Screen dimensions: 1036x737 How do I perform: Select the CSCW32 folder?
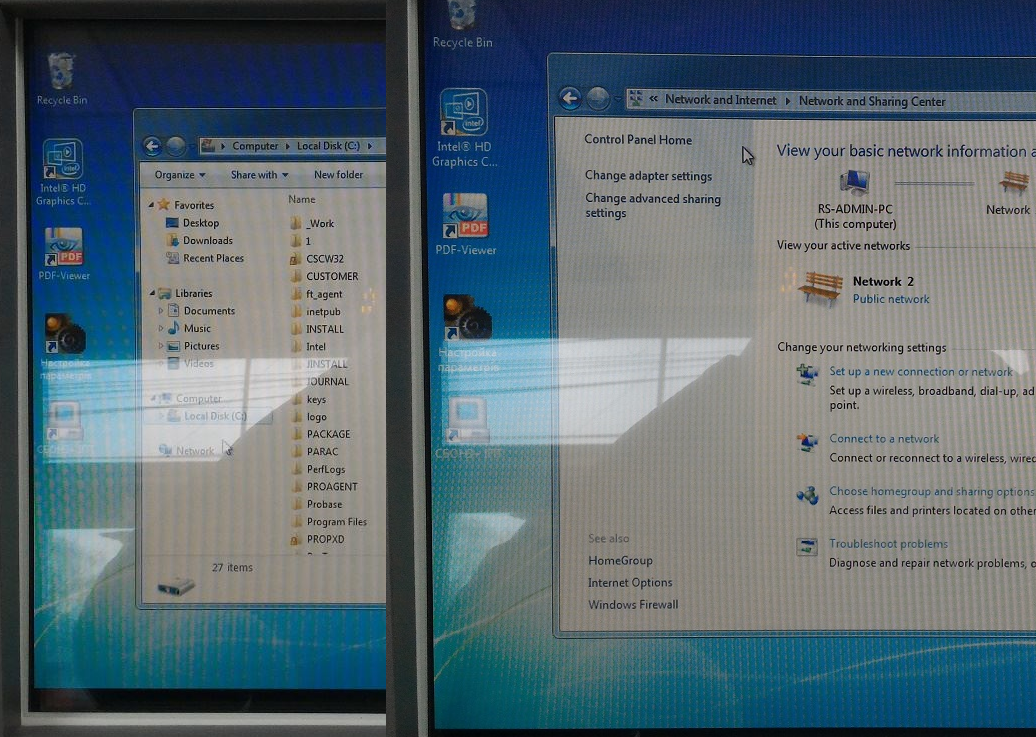click(325, 258)
